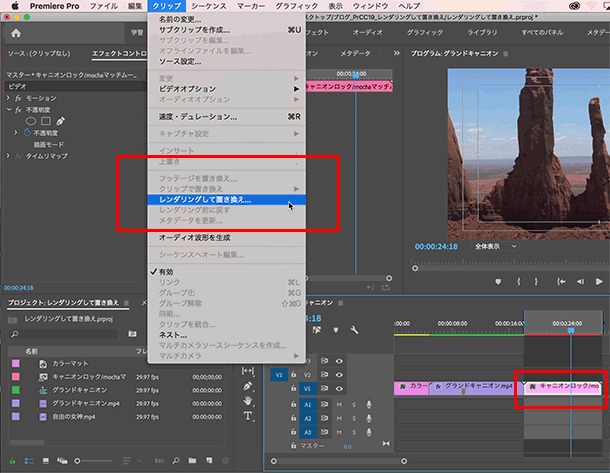
Task: Add a marker in the Program monitor
Action: (498, 282)
